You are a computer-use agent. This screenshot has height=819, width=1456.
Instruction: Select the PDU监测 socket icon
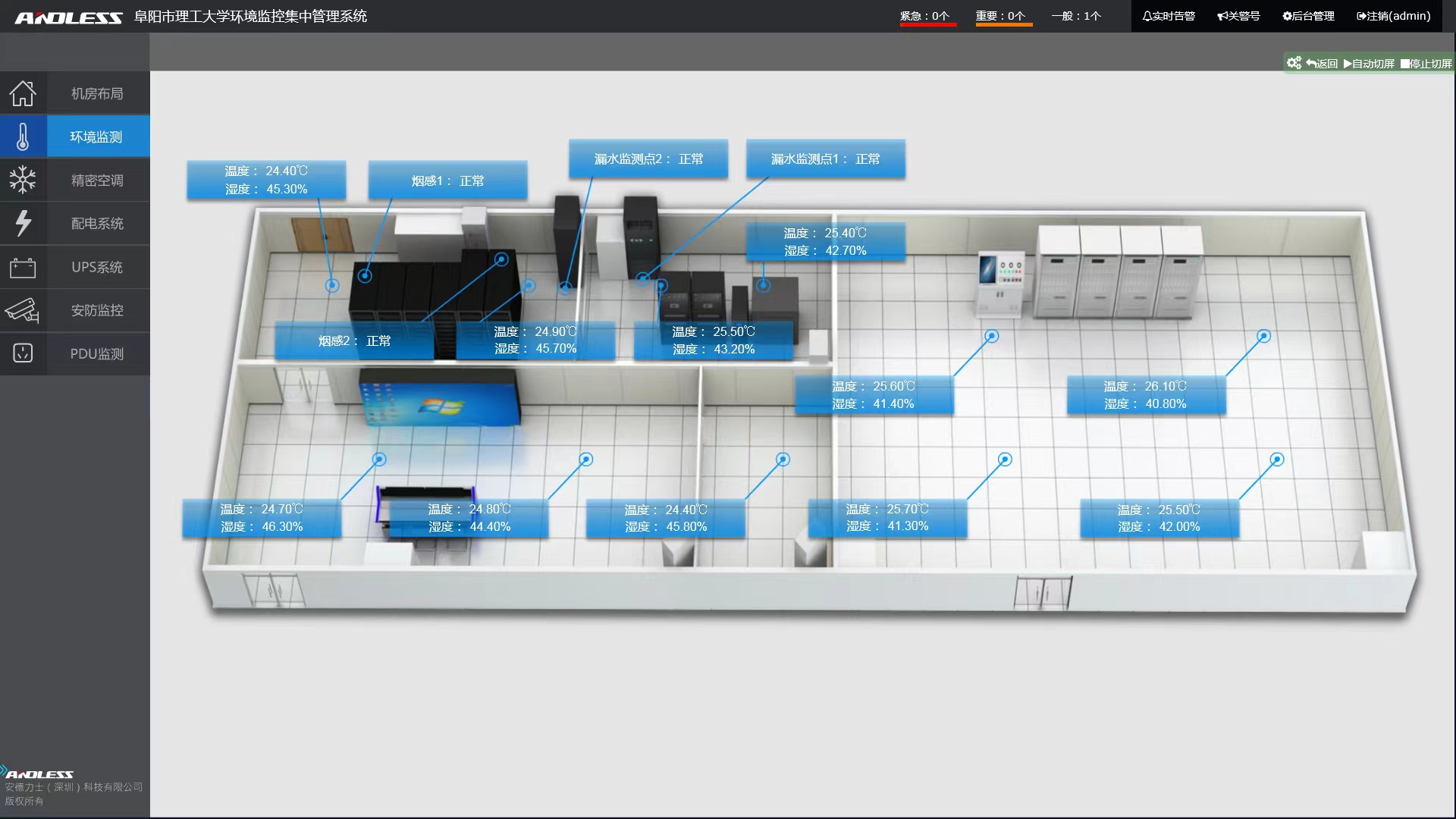tap(23, 353)
